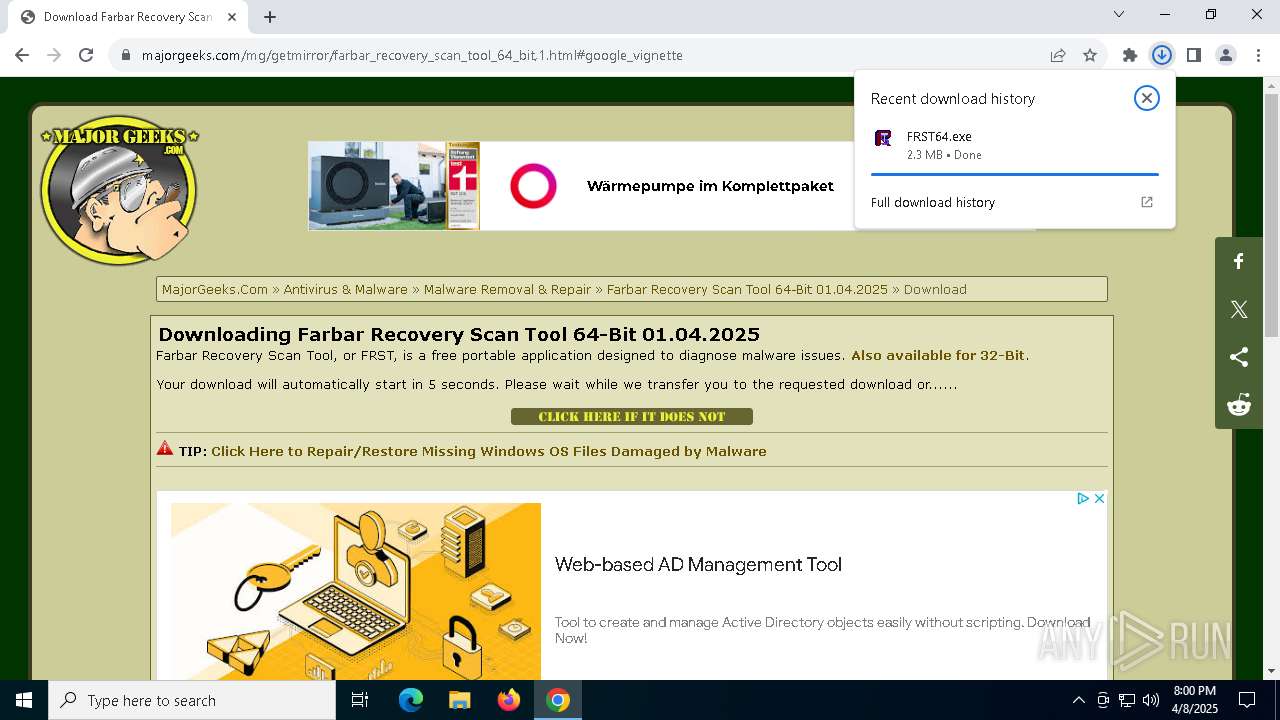This screenshot has height=720, width=1280.
Task: Toggle the downloads toolbar icon
Action: coord(1161,55)
